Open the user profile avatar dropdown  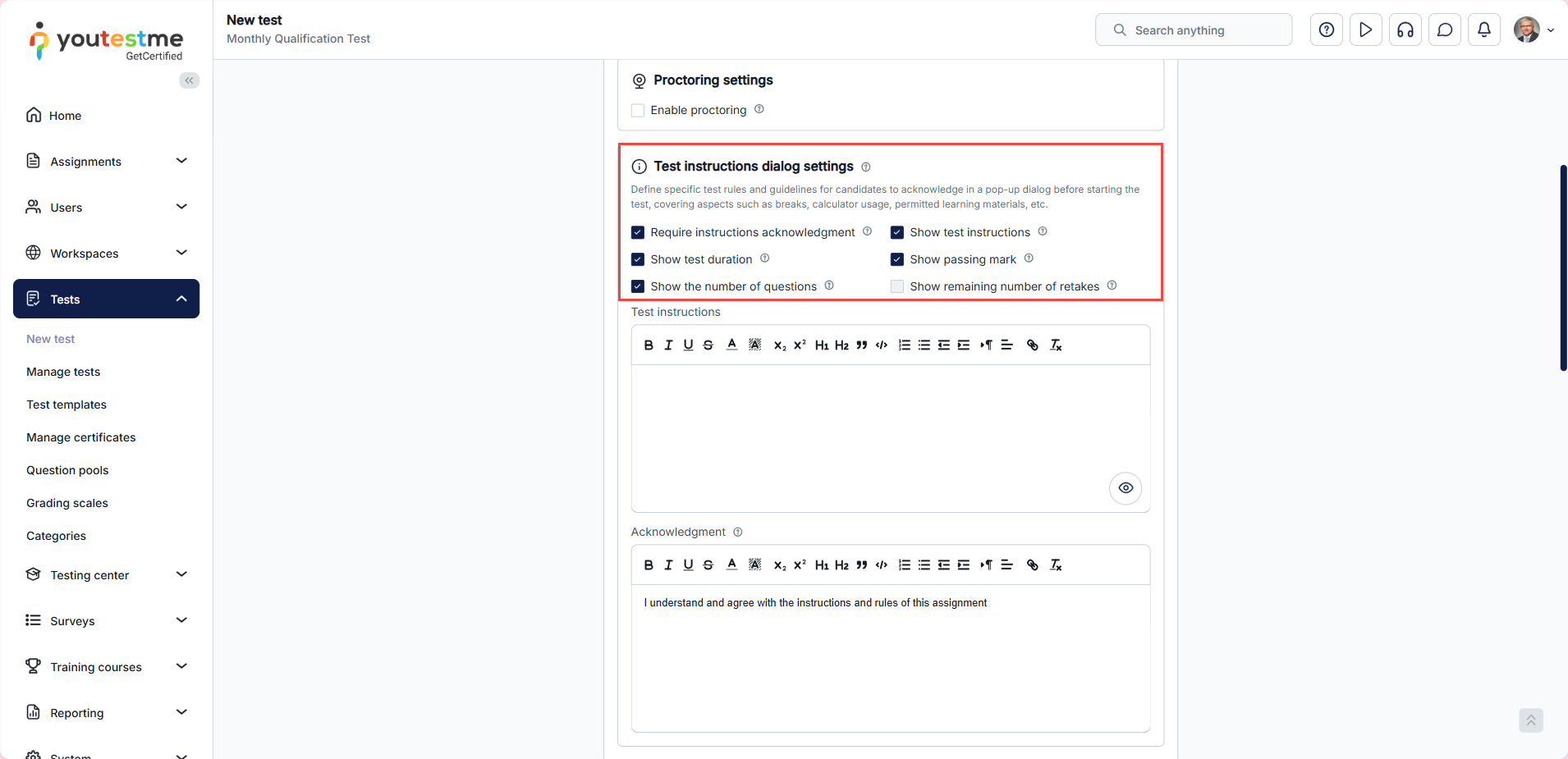[1533, 30]
